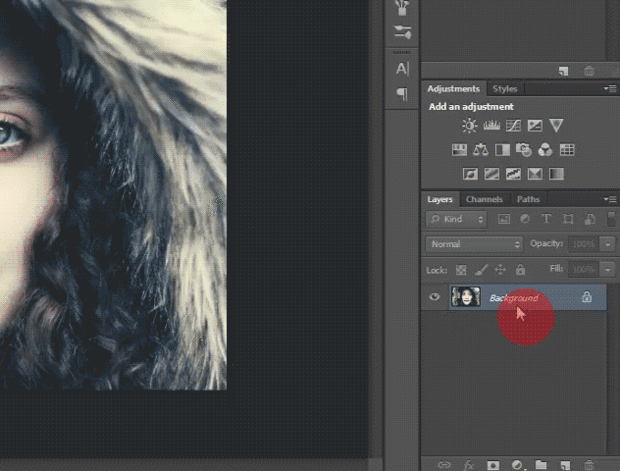Image resolution: width=620 pixels, height=471 pixels.
Task: Filter layers by pixel layers
Action: tap(504, 219)
